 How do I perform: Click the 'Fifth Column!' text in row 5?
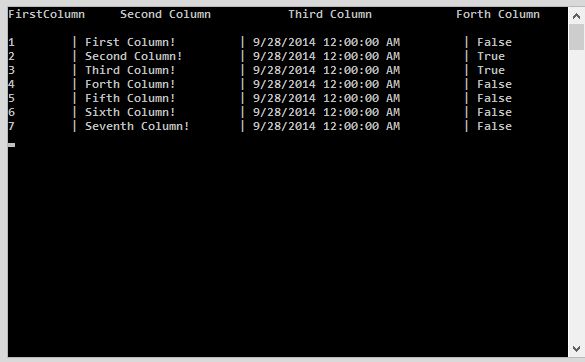pos(130,98)
